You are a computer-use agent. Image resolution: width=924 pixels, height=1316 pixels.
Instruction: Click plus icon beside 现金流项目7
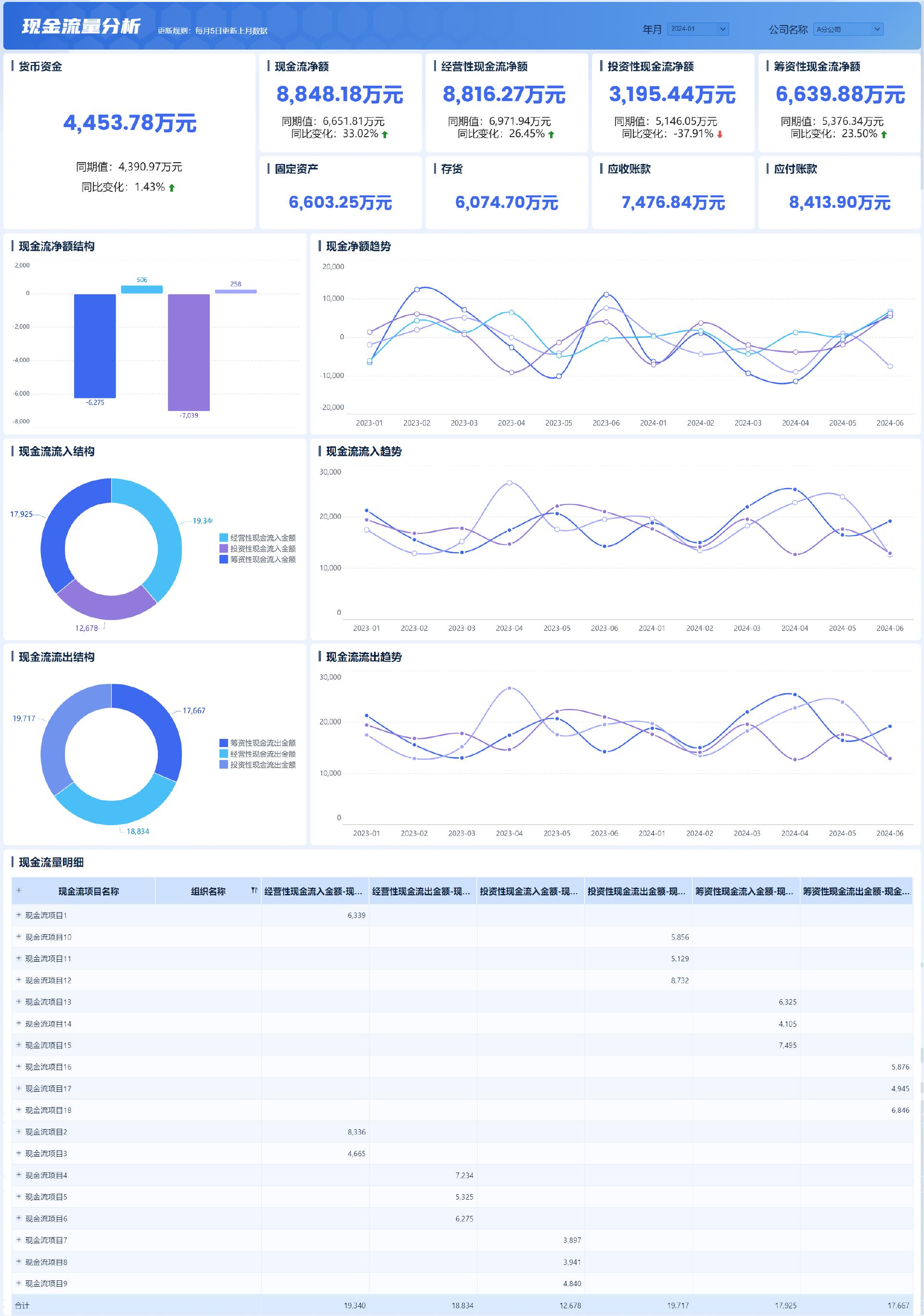[19, 1240]
